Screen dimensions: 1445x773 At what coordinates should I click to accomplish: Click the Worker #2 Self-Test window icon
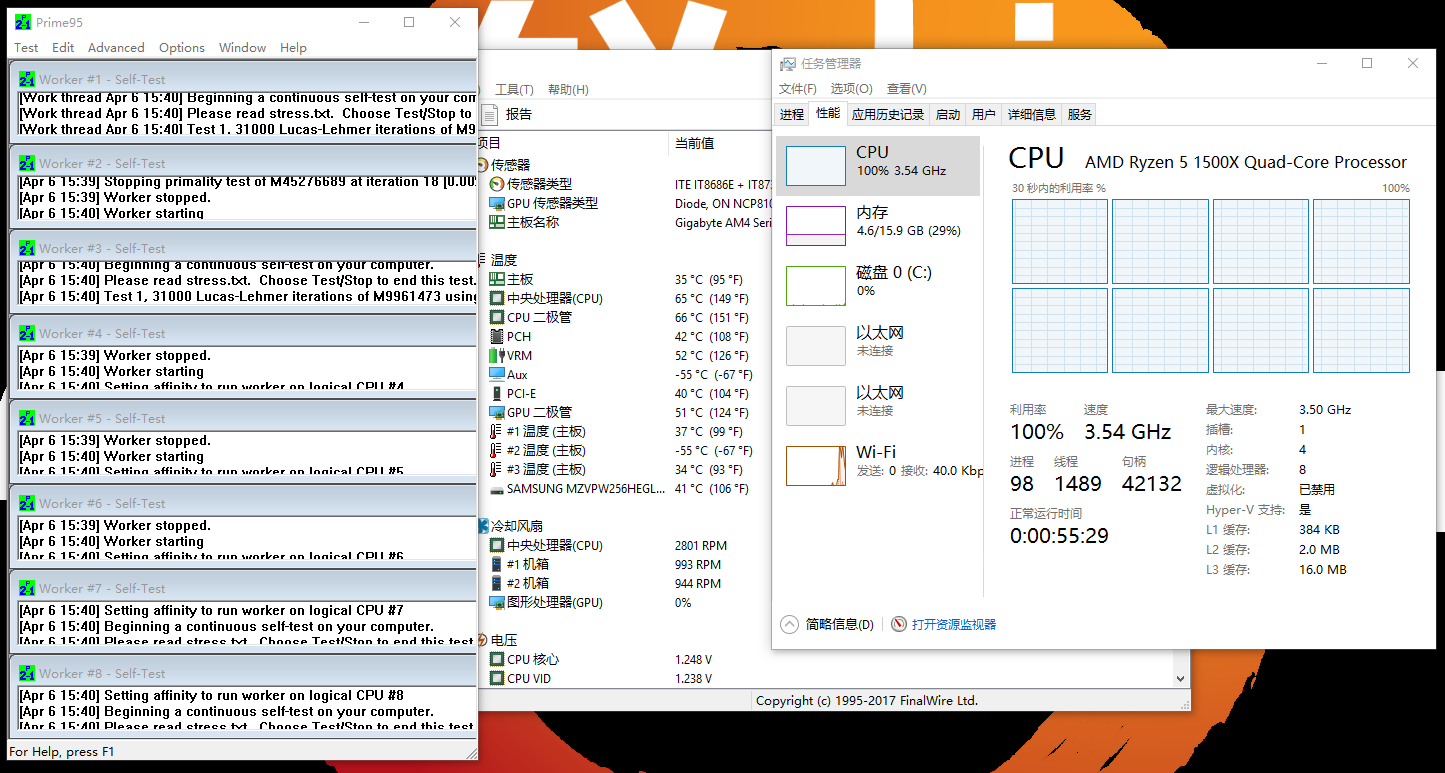tap(27, 163)
